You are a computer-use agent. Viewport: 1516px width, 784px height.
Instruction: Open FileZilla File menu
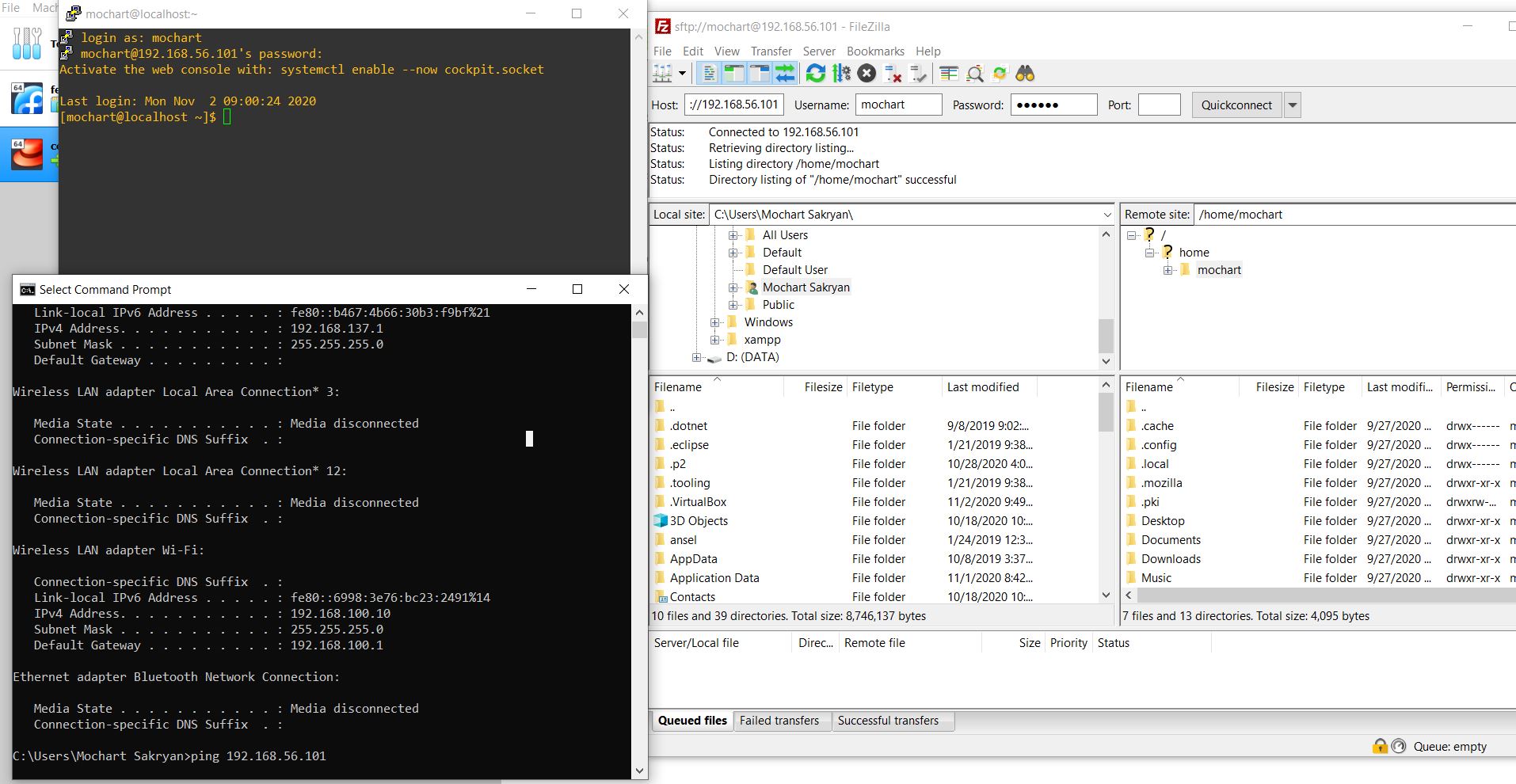click(662, 51)
